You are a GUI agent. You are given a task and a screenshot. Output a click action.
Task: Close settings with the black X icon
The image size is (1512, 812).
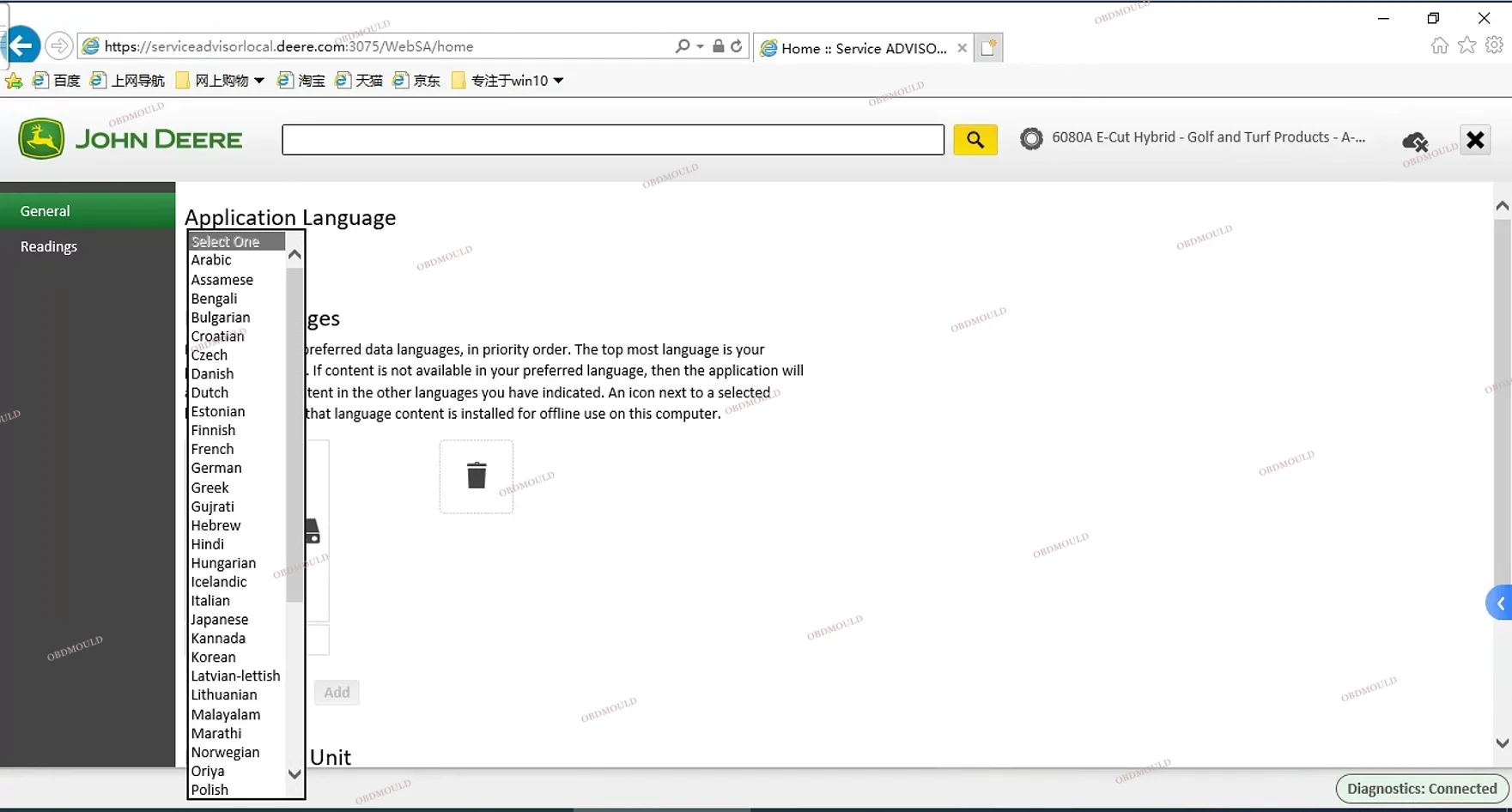point(1475,139)
